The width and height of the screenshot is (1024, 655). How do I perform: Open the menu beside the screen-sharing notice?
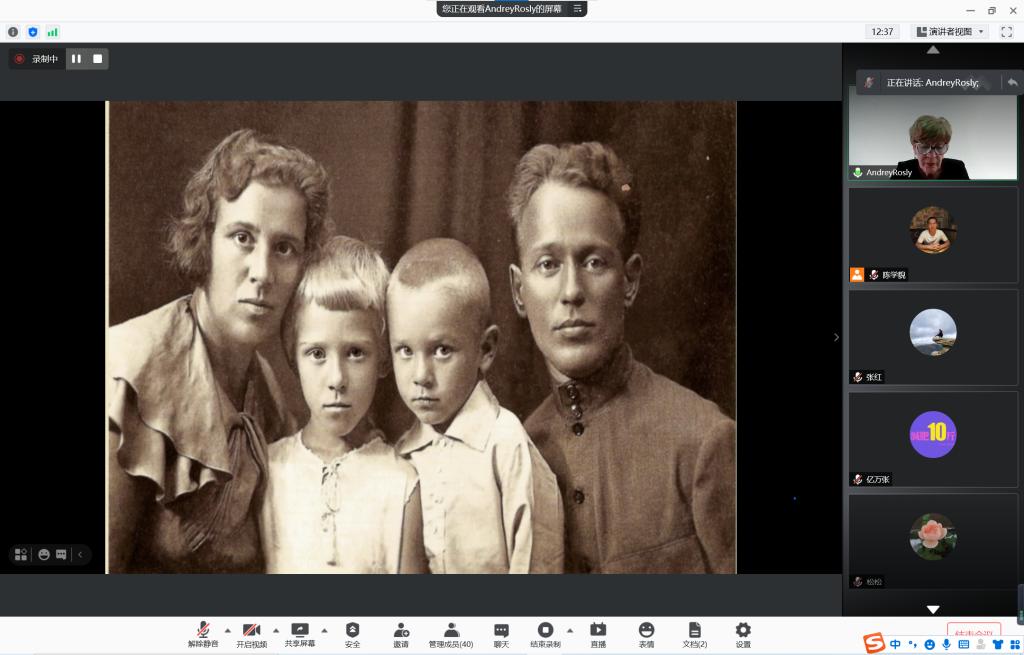pyautogui.click(x=577, y=8)
